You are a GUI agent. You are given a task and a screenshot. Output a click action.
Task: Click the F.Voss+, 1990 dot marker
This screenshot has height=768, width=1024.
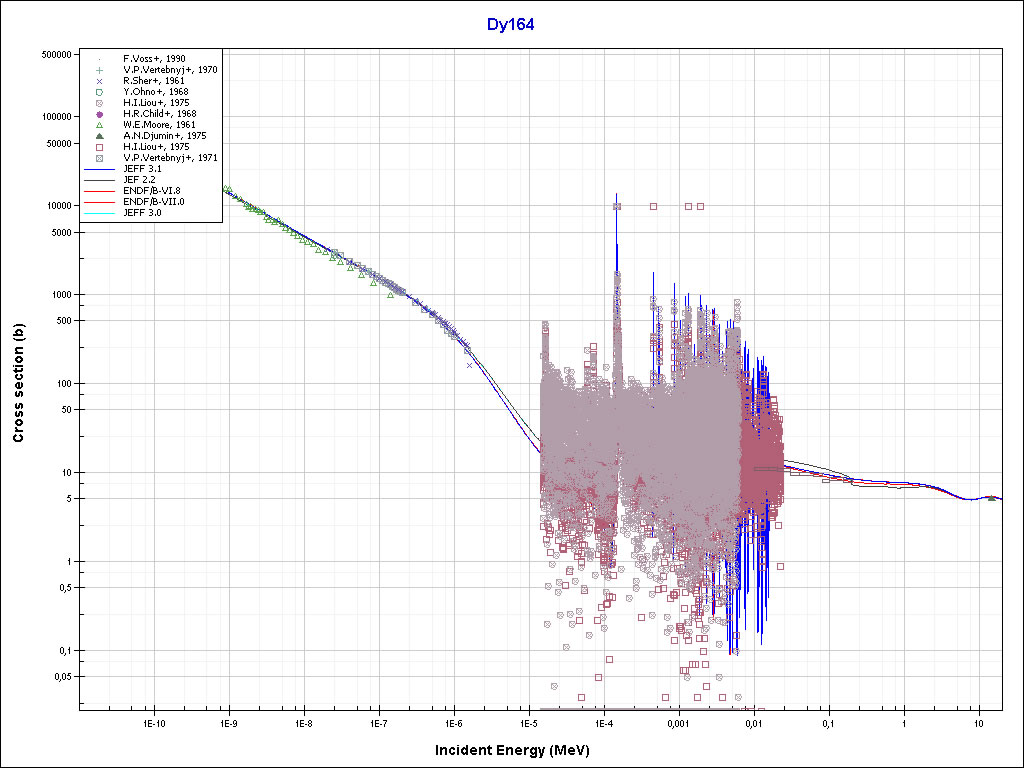pyautogui.click(x=100, y=60)
